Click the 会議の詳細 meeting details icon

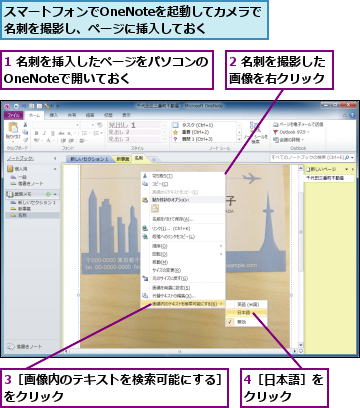276,140
